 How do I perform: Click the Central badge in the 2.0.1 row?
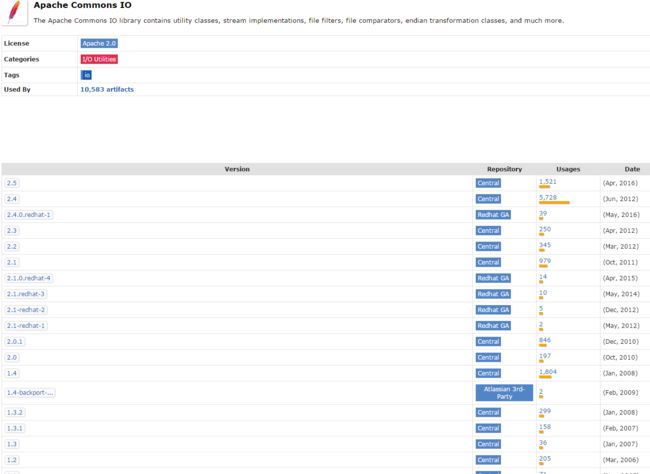(488, 342)
